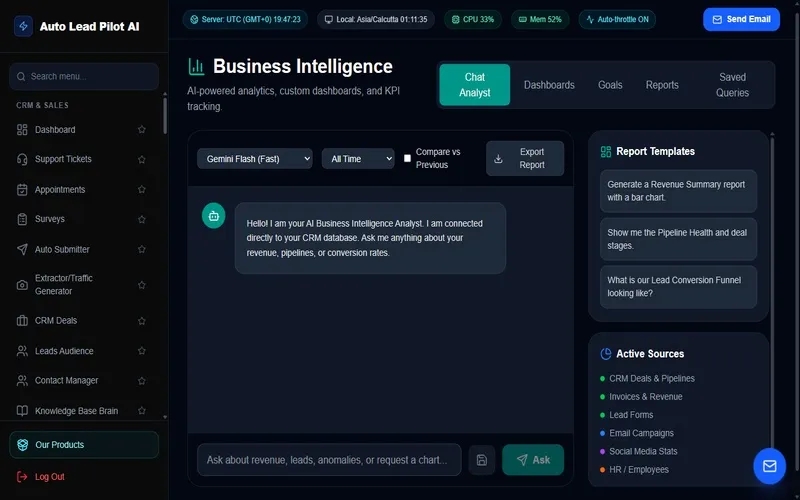The image size is (800, 500).
Task: Select the Pipeline Health template
Action: [x=678, y=239]
